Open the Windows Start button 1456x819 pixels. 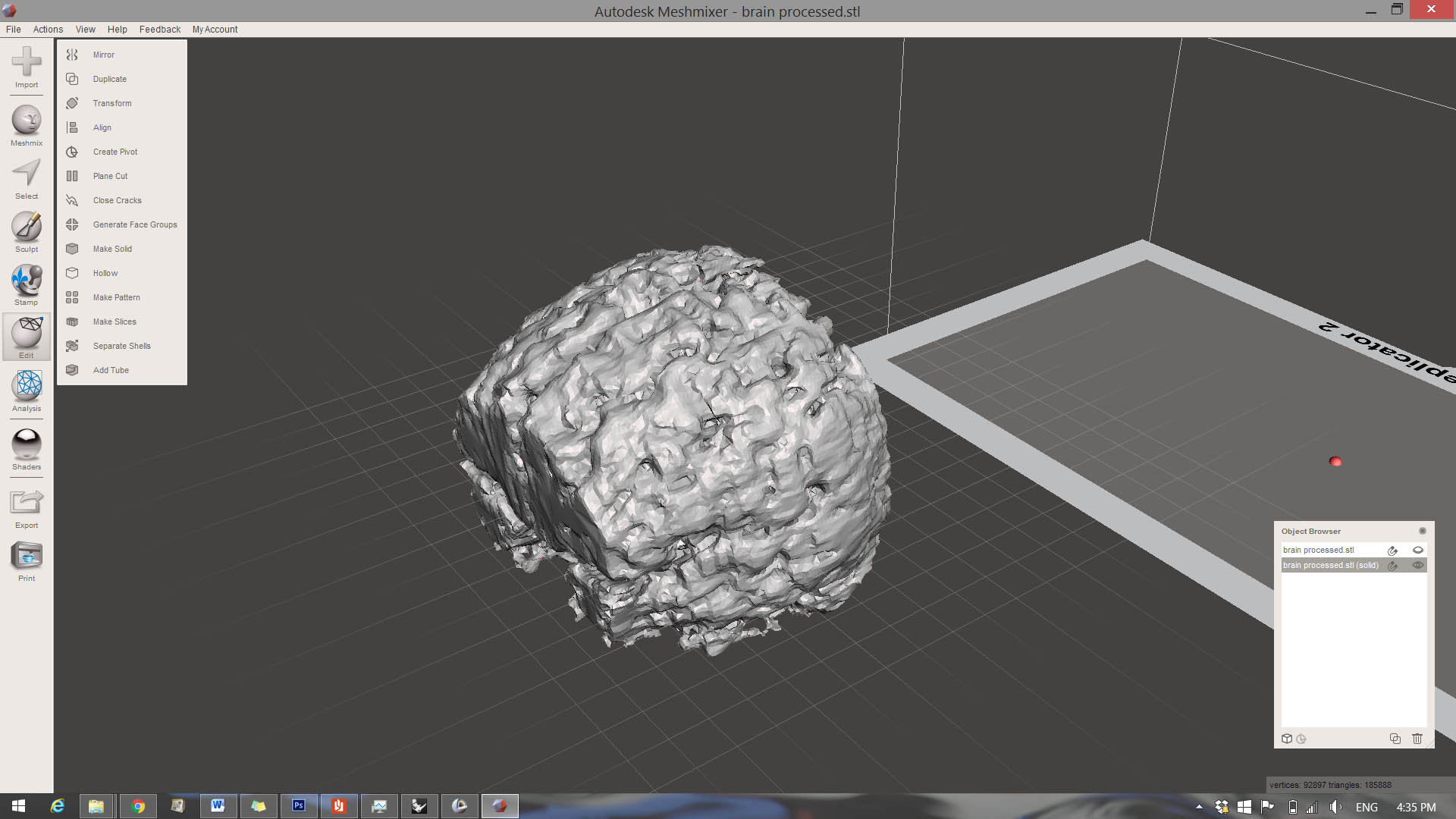(19, 806)
